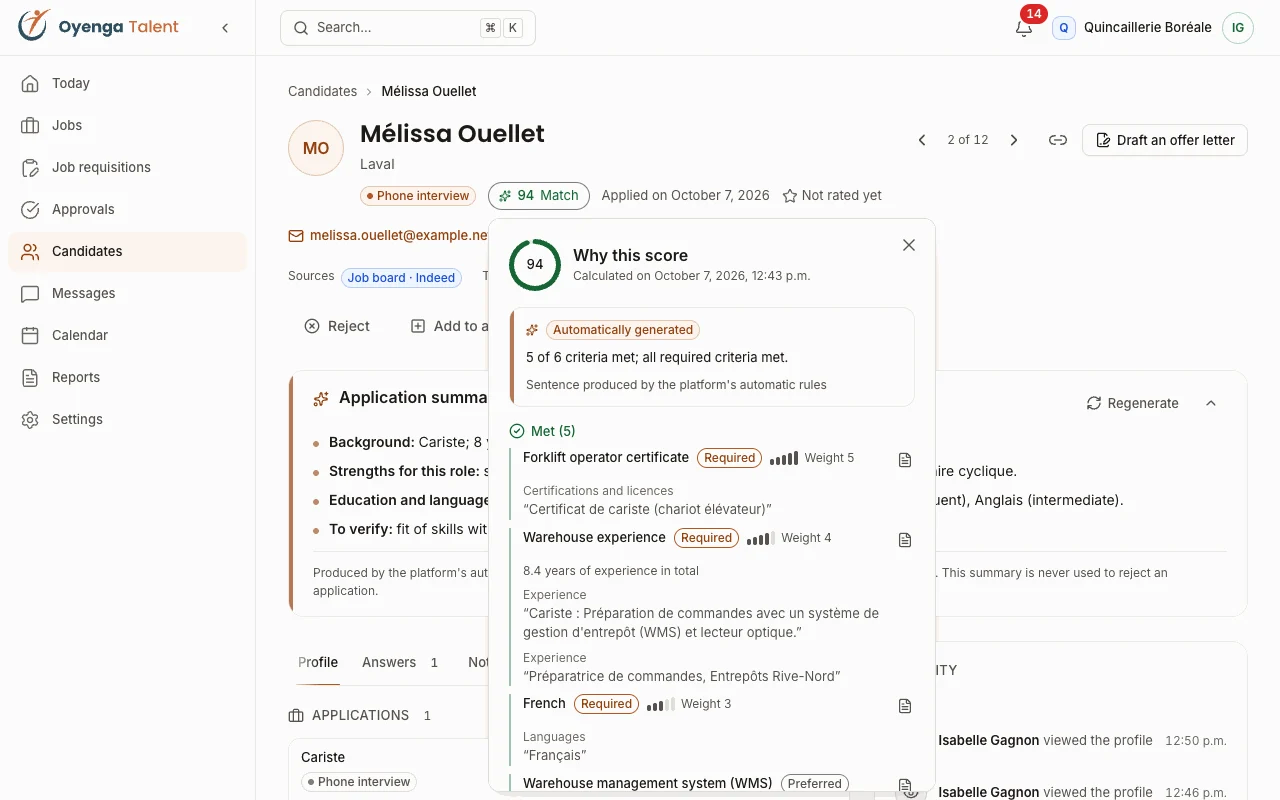Screen dimensions: 1280x800
Task: Click the 94 score ring in popover
Action: tap(535, 264)
